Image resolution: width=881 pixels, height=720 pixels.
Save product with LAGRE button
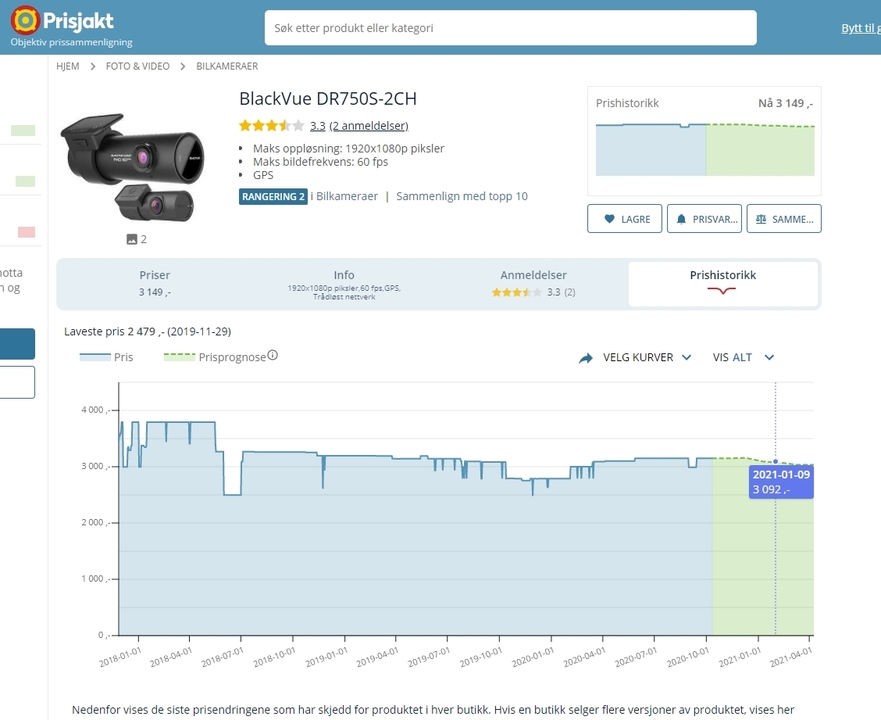tap(624, 219)
